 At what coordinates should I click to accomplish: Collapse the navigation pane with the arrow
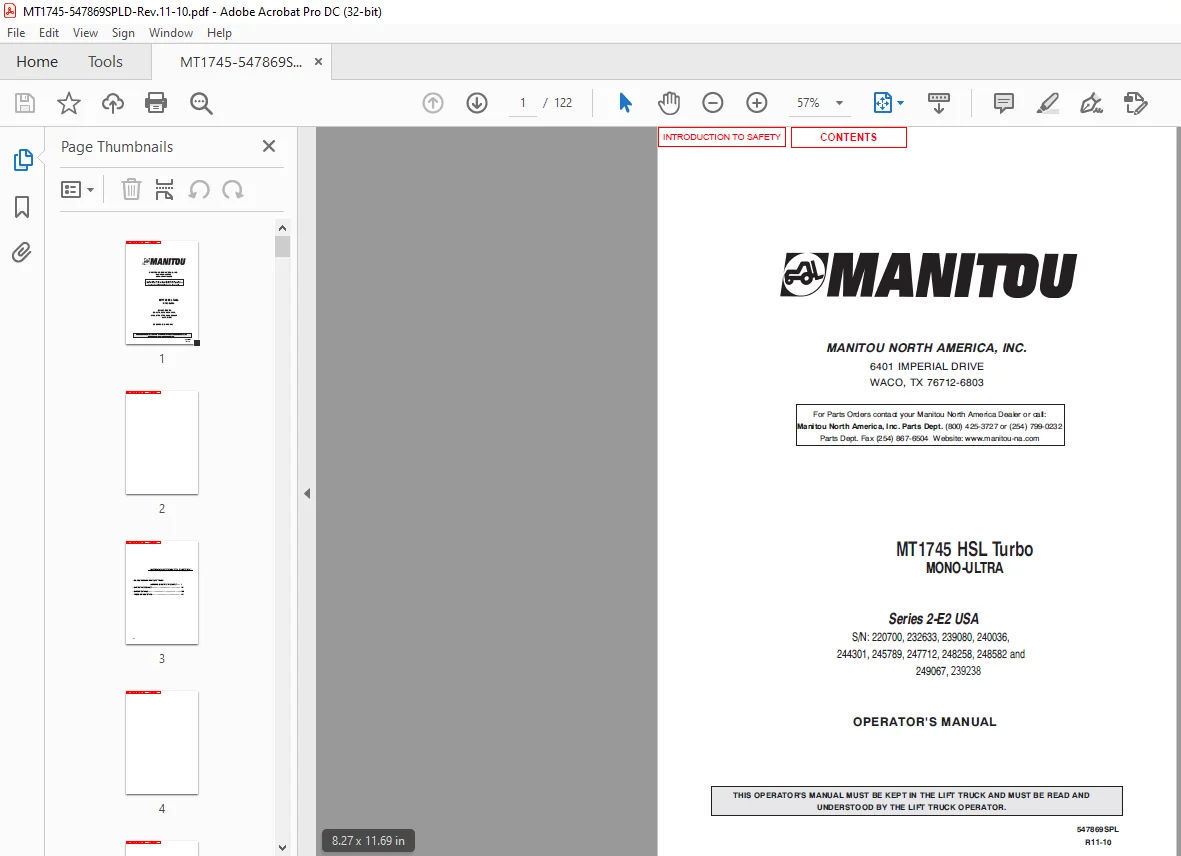307,494
